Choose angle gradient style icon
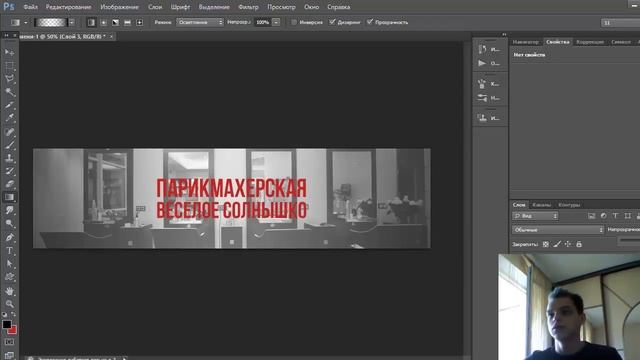The width and height of the screenshot is (640, 360). [116, 22]
